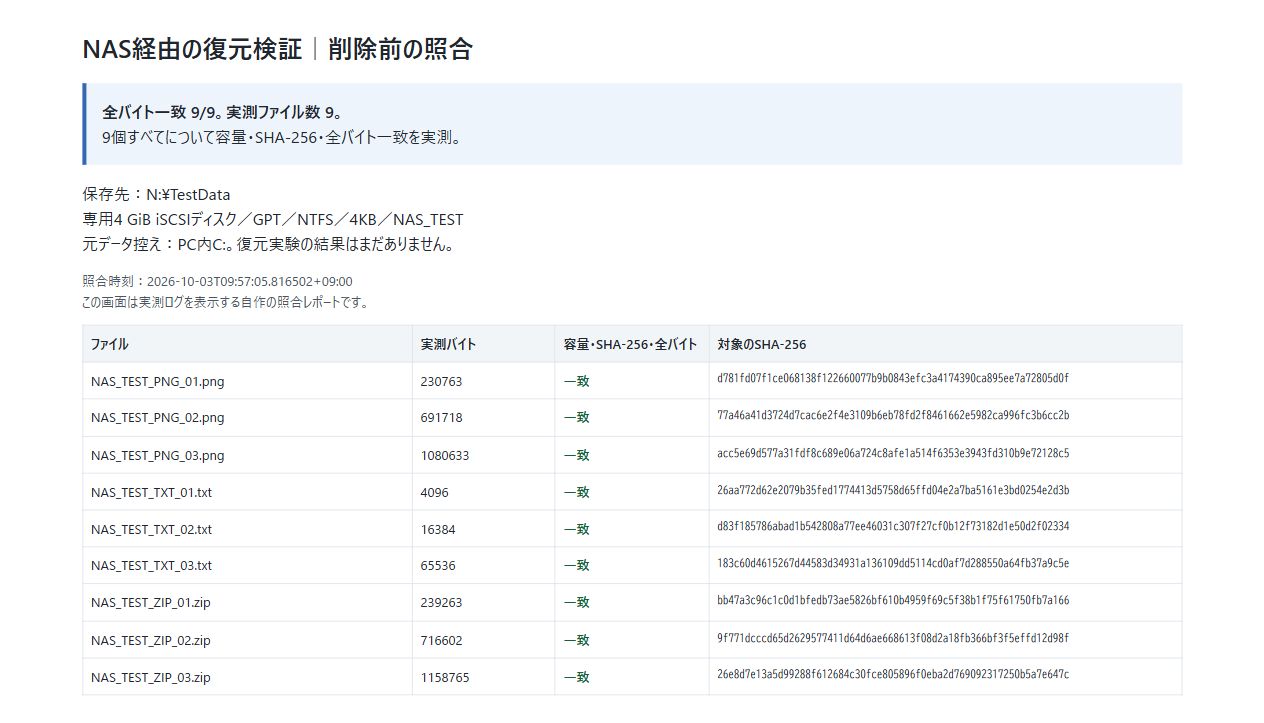Select the SHA-256 hash starting with 77a46a41
This screenshot has width=1264, height=723.
point(893,416)
